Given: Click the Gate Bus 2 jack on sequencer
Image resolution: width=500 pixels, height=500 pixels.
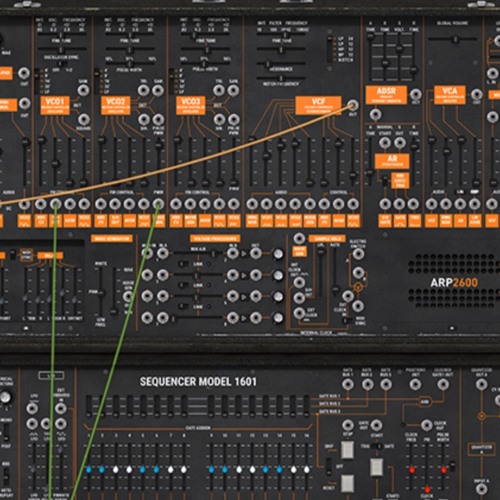Looking at the screenshot, I should pos(367,384).
